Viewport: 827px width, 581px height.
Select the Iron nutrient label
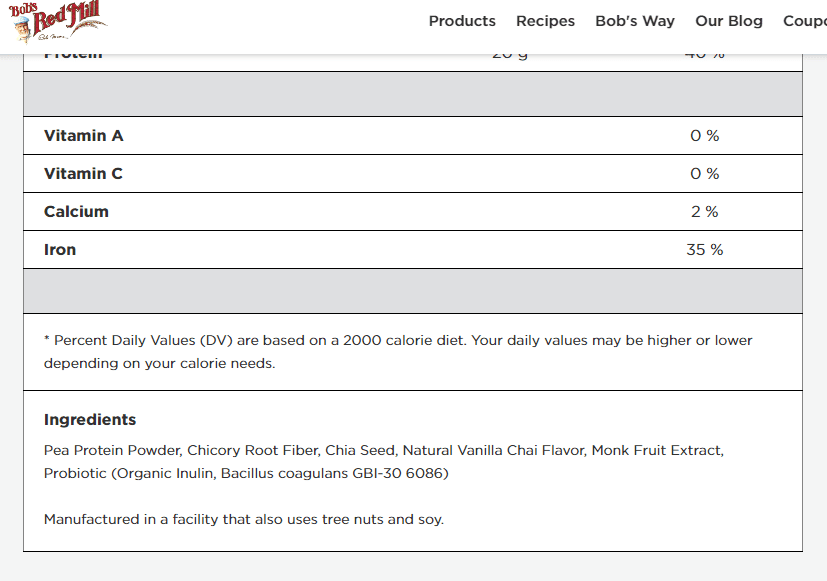pos(60,250)
